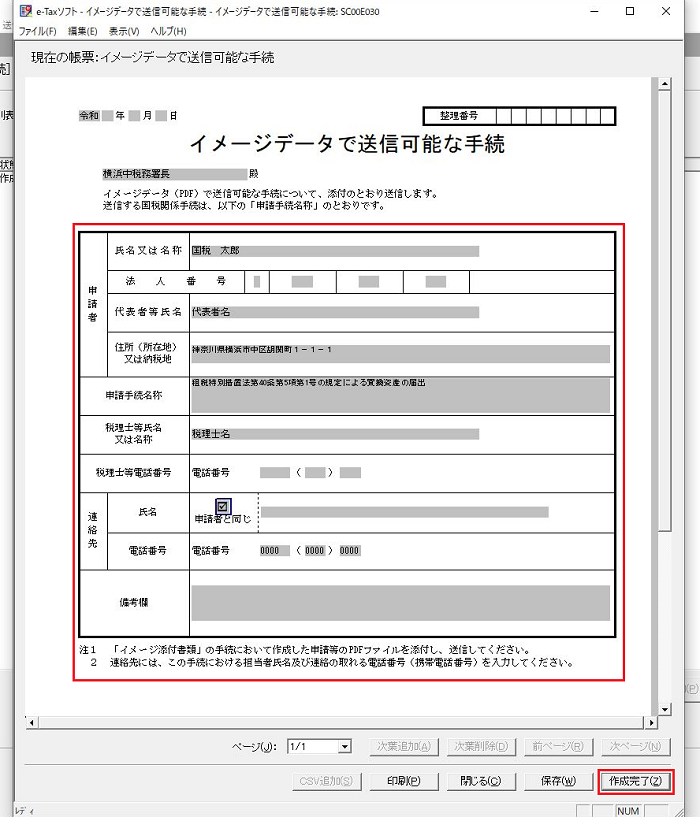Click the disabled CSV追加(S) button
Image resolution: width=700 pixels, height=817 pixels.
(326, 781)
